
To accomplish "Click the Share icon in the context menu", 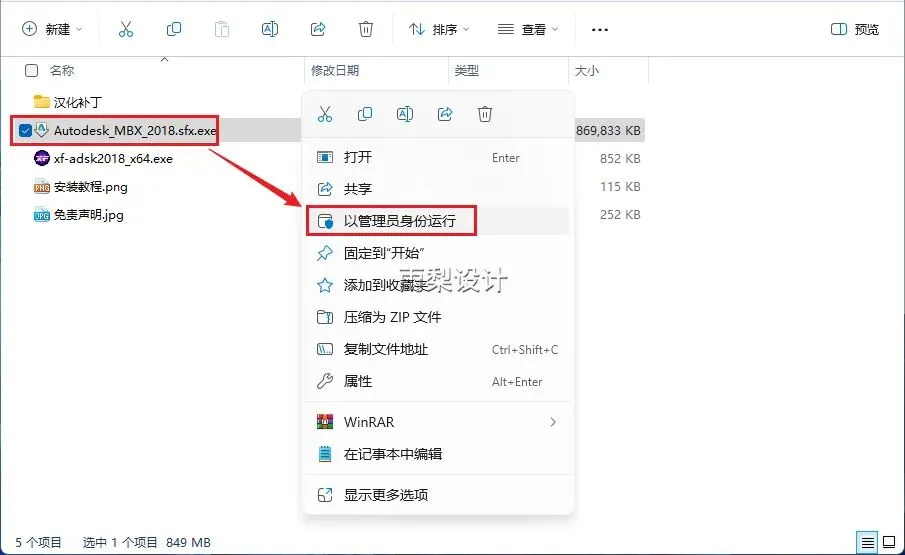I will tap(445, 114).
